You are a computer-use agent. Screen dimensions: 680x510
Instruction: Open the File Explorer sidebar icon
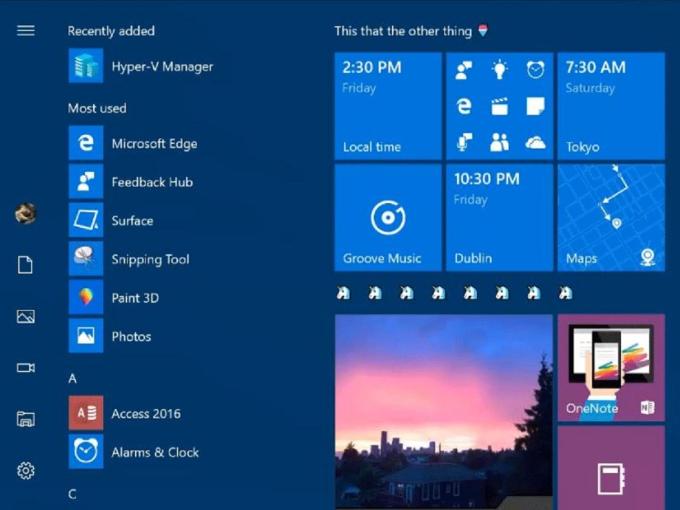26,419
